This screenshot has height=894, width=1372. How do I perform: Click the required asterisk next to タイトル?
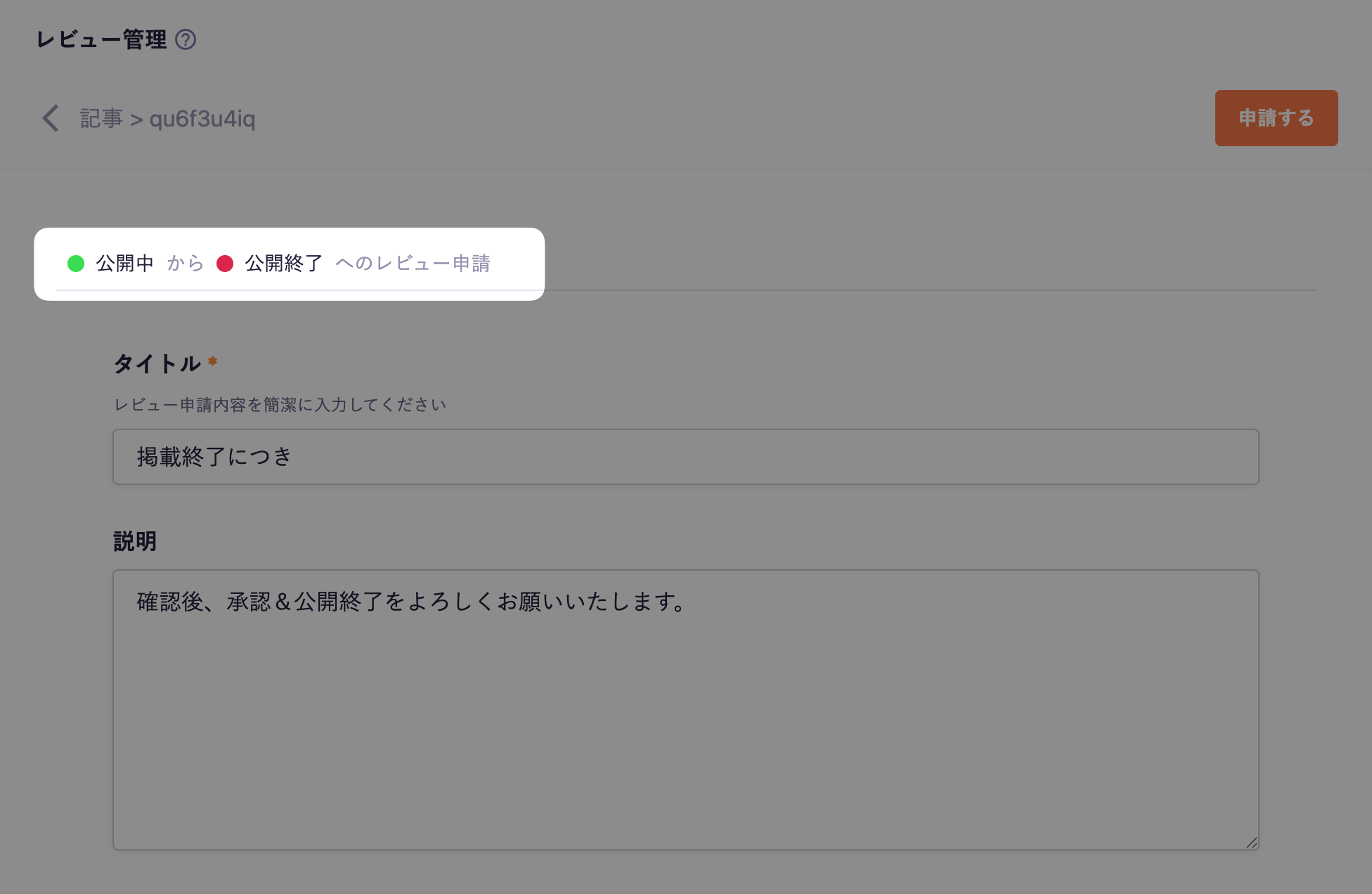coord(212,361)
